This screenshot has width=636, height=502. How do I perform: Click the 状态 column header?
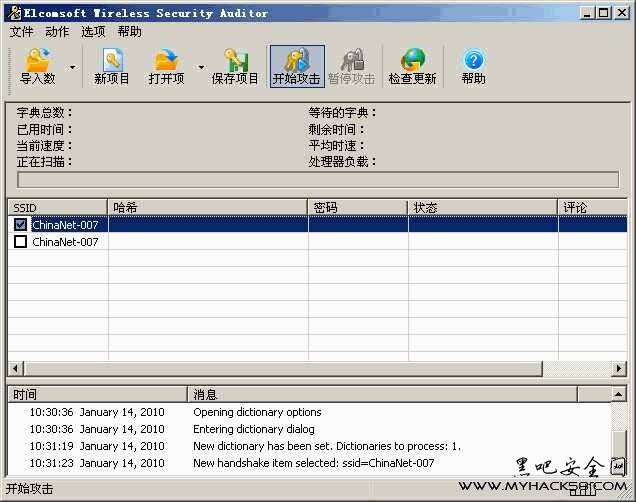[x=482, y=207]
